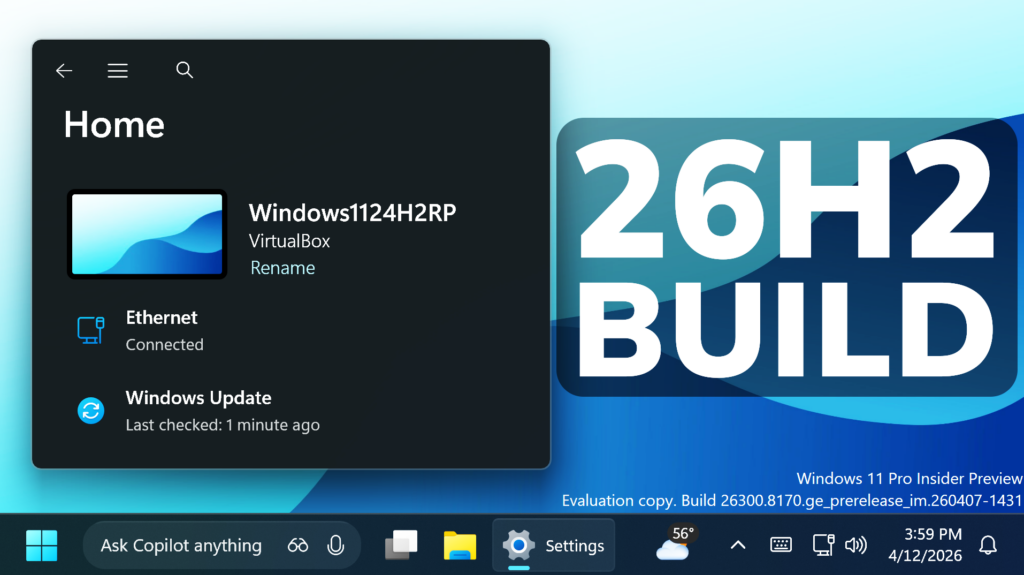Open the hamburger navigation menu
Image resolution: width=1024 pixels, height=575 pixels.
coord(118,71)
